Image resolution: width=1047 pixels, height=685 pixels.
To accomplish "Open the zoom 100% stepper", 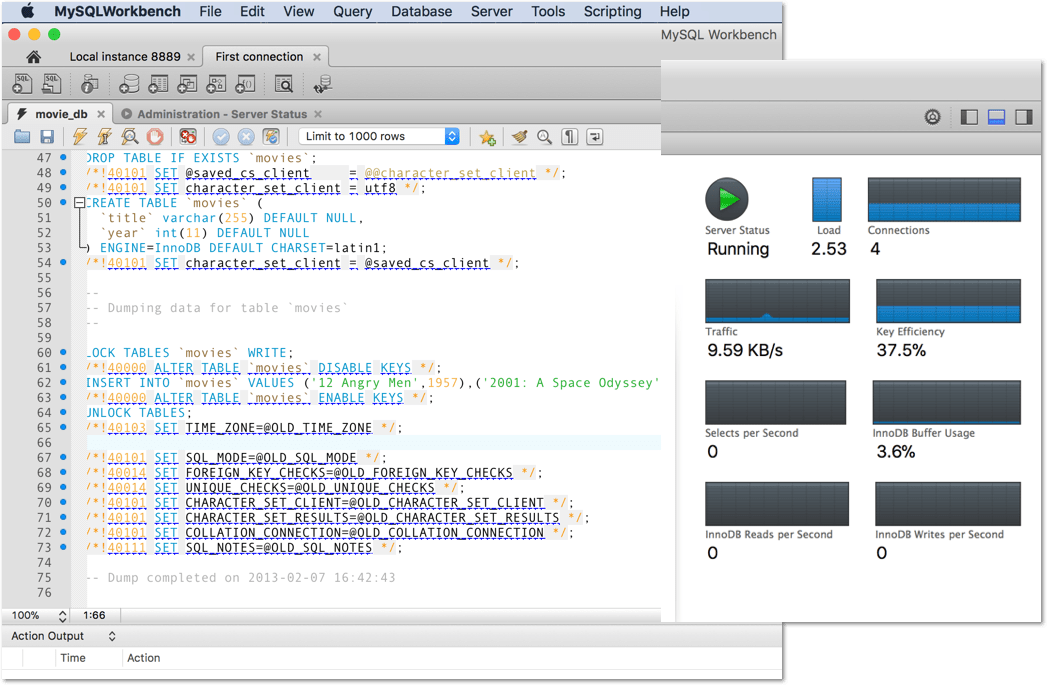I will [62, 615].
